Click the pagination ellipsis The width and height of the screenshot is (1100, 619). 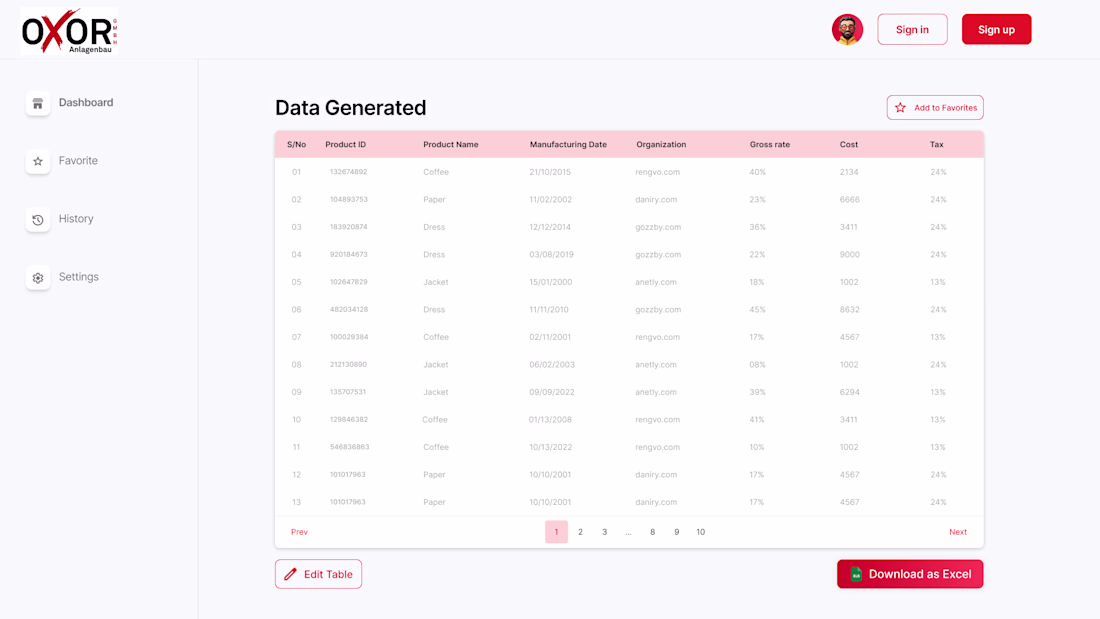pos(629,533)
